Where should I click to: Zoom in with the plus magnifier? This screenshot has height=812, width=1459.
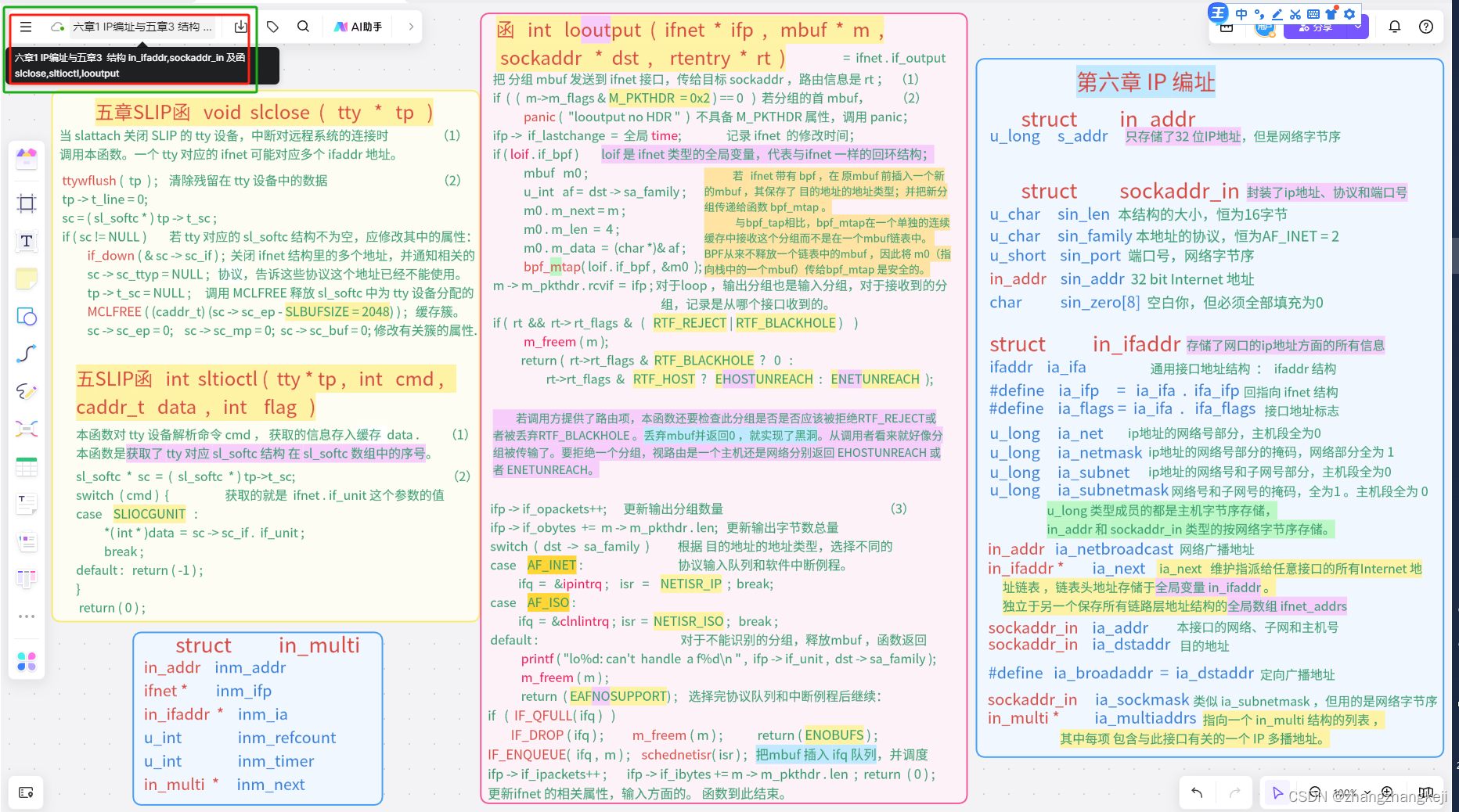(1387, 792)
